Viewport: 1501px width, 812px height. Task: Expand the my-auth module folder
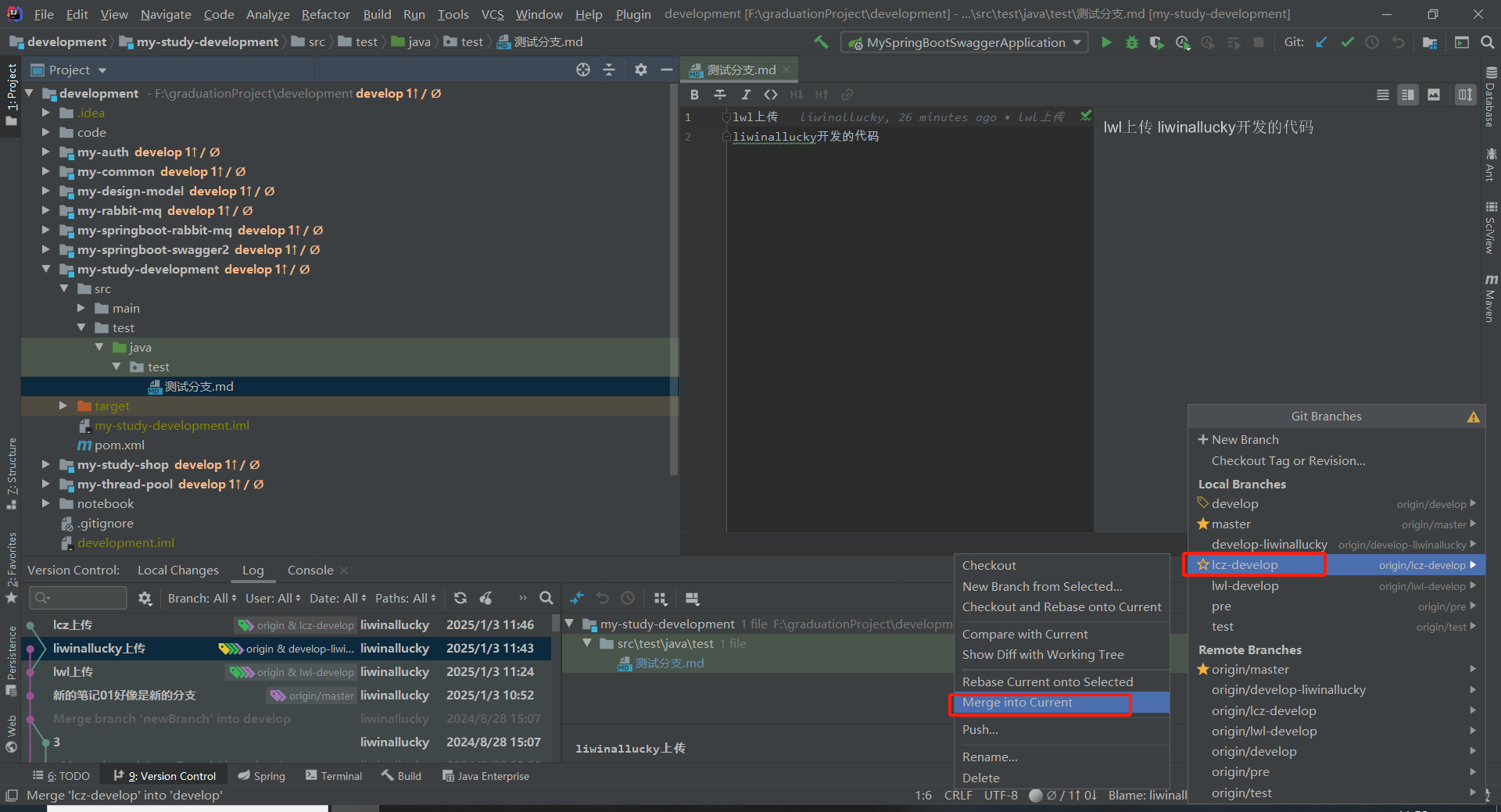(x=46, y=152)
